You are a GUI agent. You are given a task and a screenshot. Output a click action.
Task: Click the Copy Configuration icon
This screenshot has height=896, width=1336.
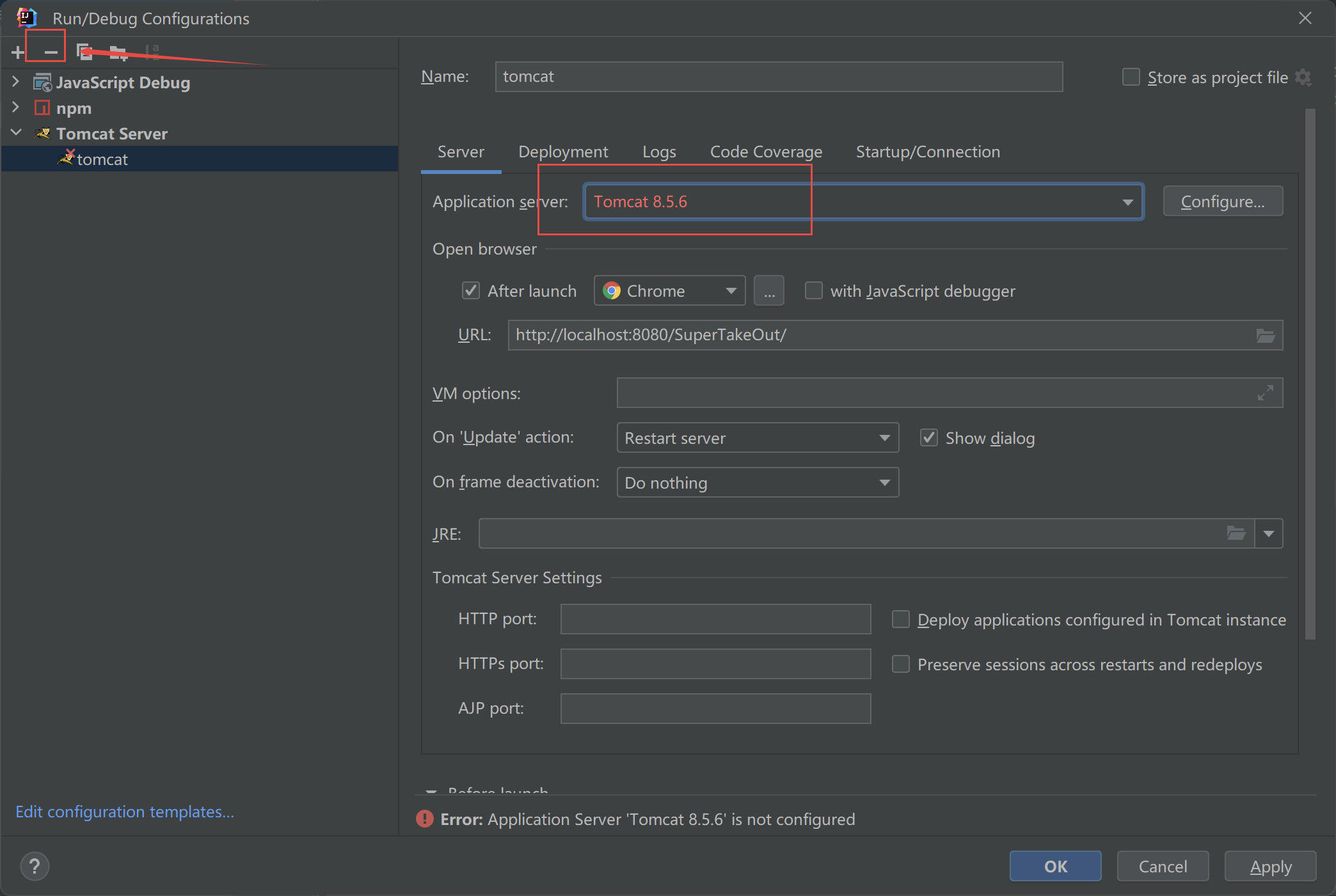click(84, 52)
